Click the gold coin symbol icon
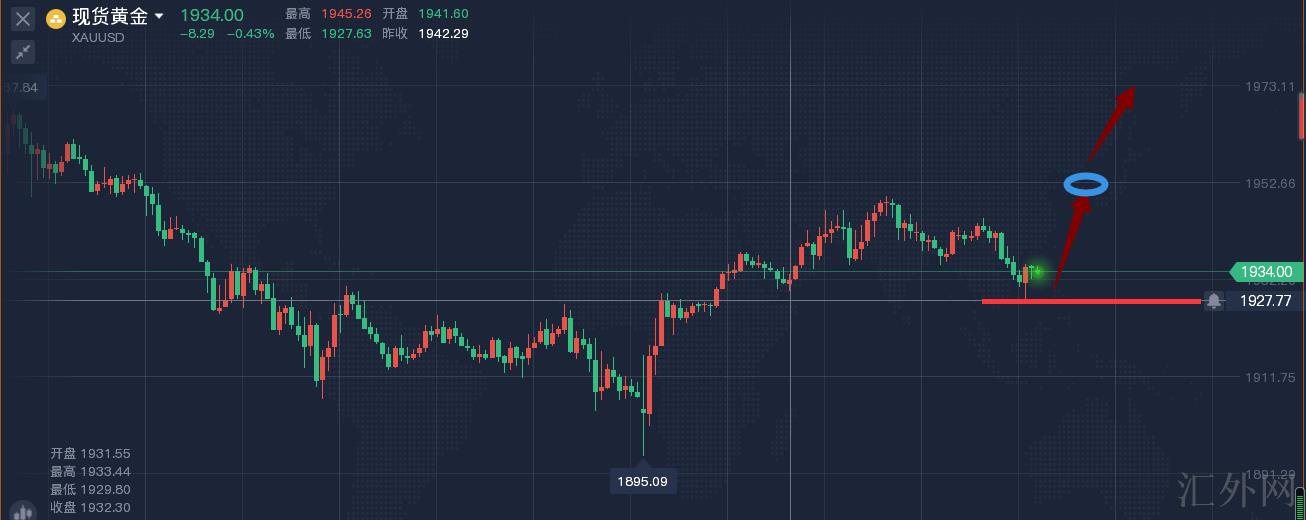This screenshot has width=1306, height=520. click(56, 17)
